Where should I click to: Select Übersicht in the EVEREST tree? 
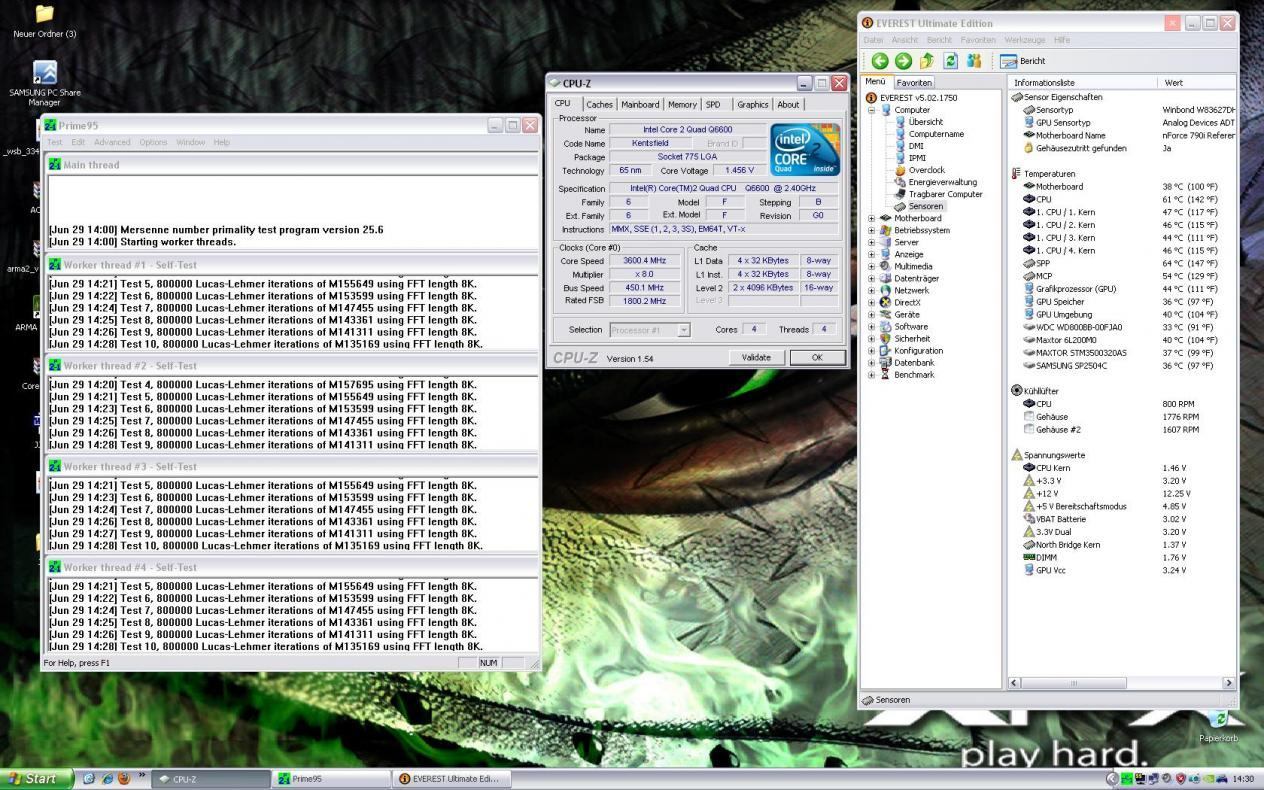pos(925,122)
